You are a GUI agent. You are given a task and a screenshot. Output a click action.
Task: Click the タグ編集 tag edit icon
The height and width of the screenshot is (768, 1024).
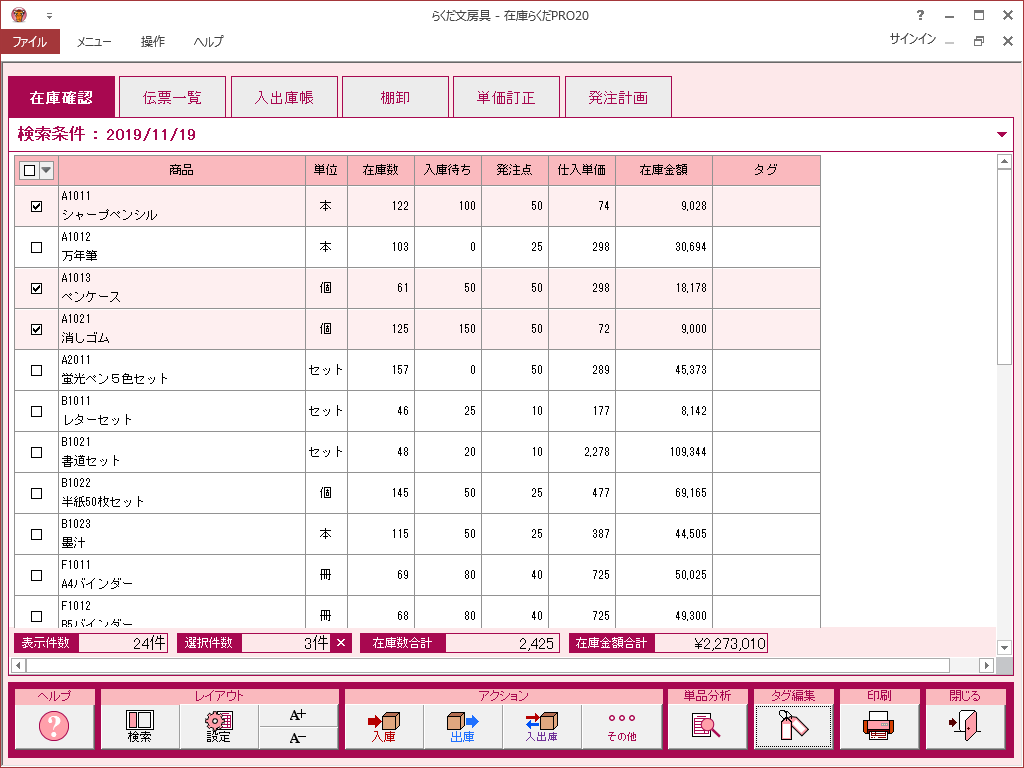[x=793, y=727]
